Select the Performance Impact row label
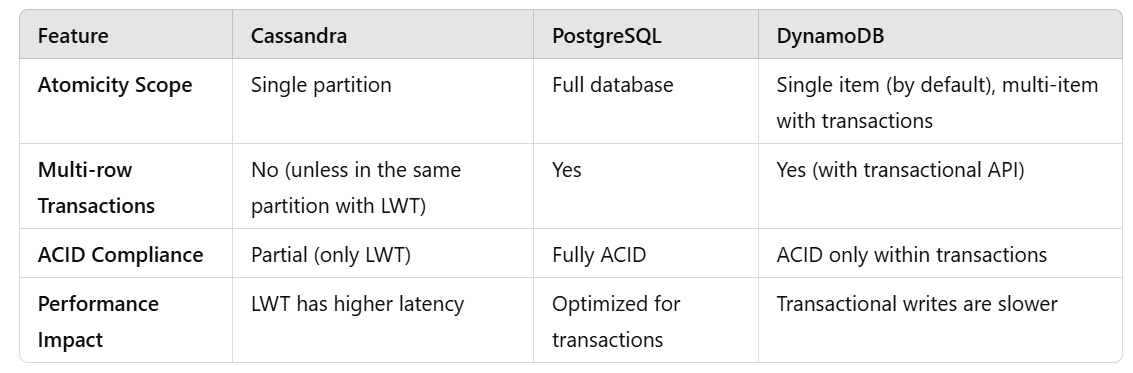This screenshot has width=1133, height=373. click(x=98, y=322)
